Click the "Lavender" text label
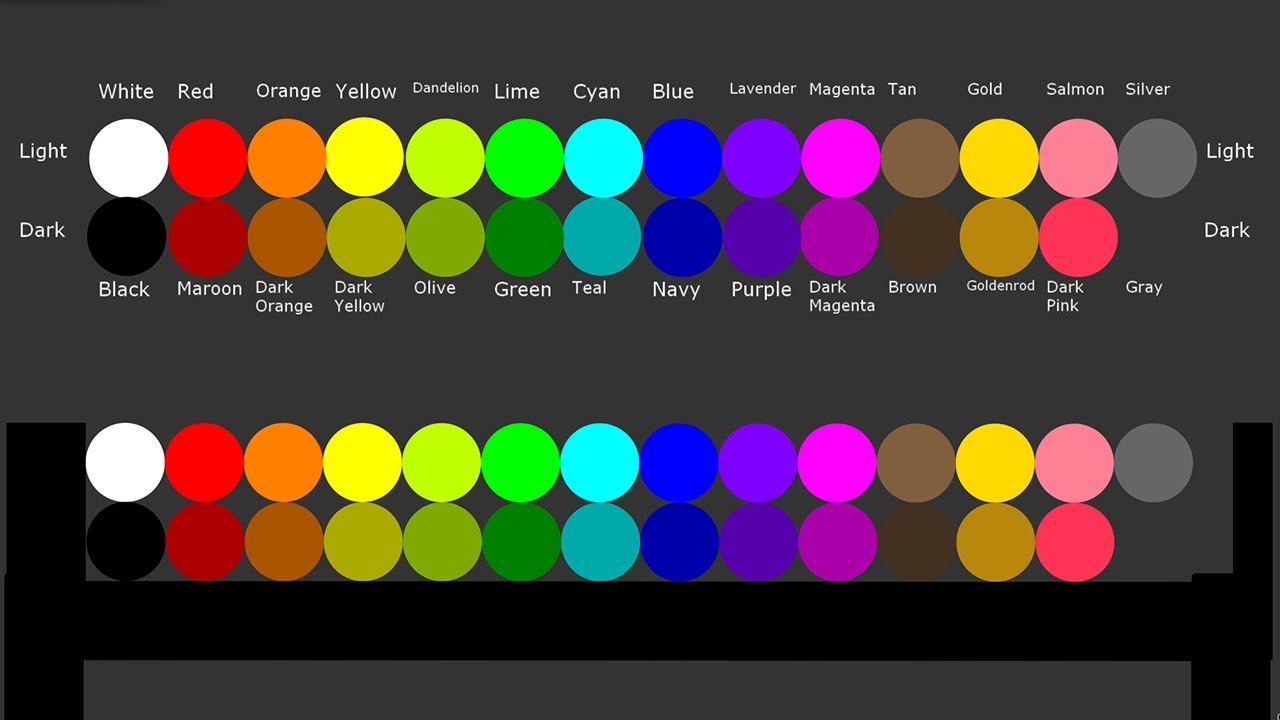Image resolution: width=1280 pixels, height=720 pixels. 762,89
